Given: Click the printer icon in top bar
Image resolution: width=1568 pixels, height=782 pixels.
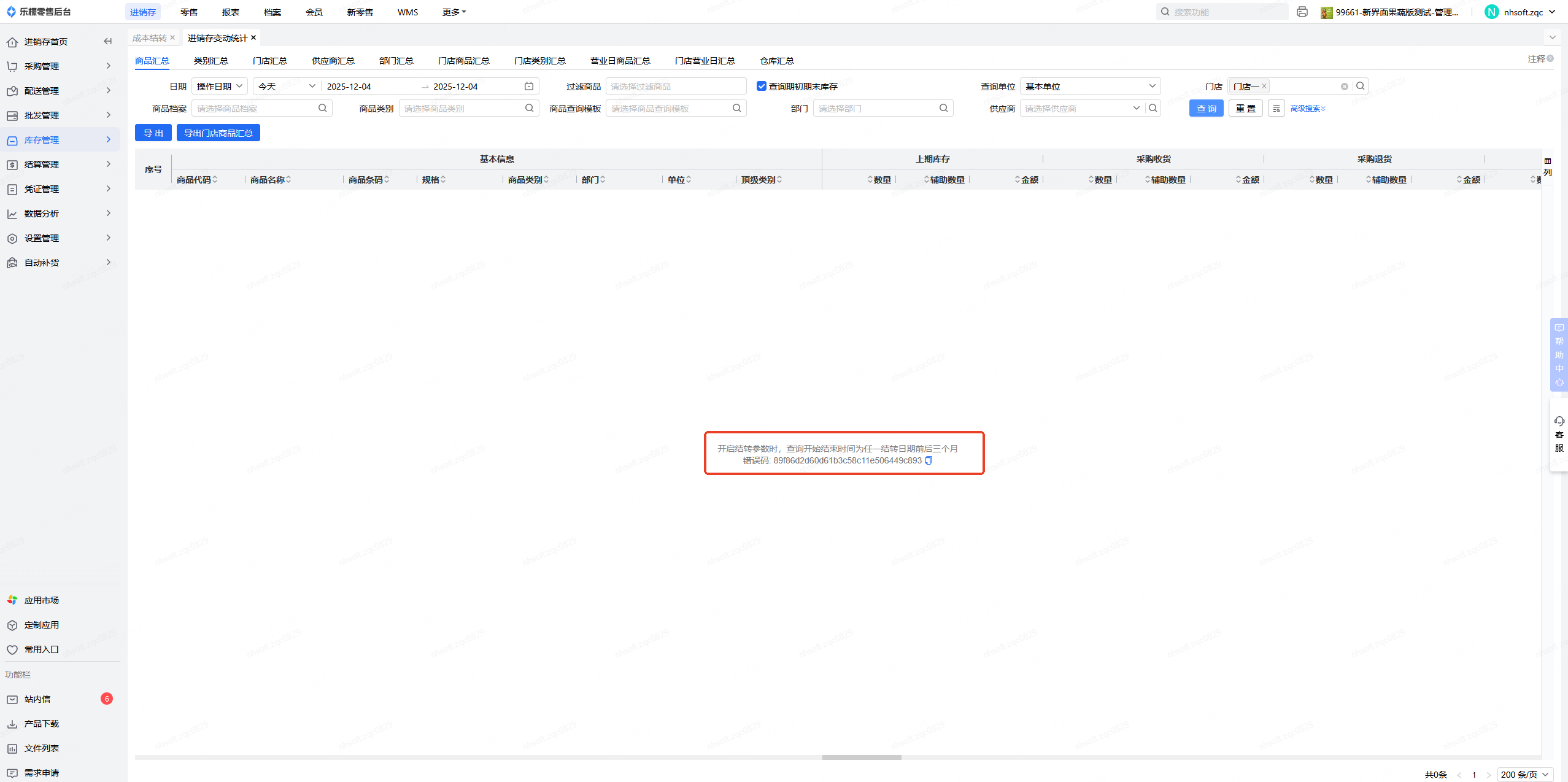Looking at the screenshot, I should tap(1302, 12).
